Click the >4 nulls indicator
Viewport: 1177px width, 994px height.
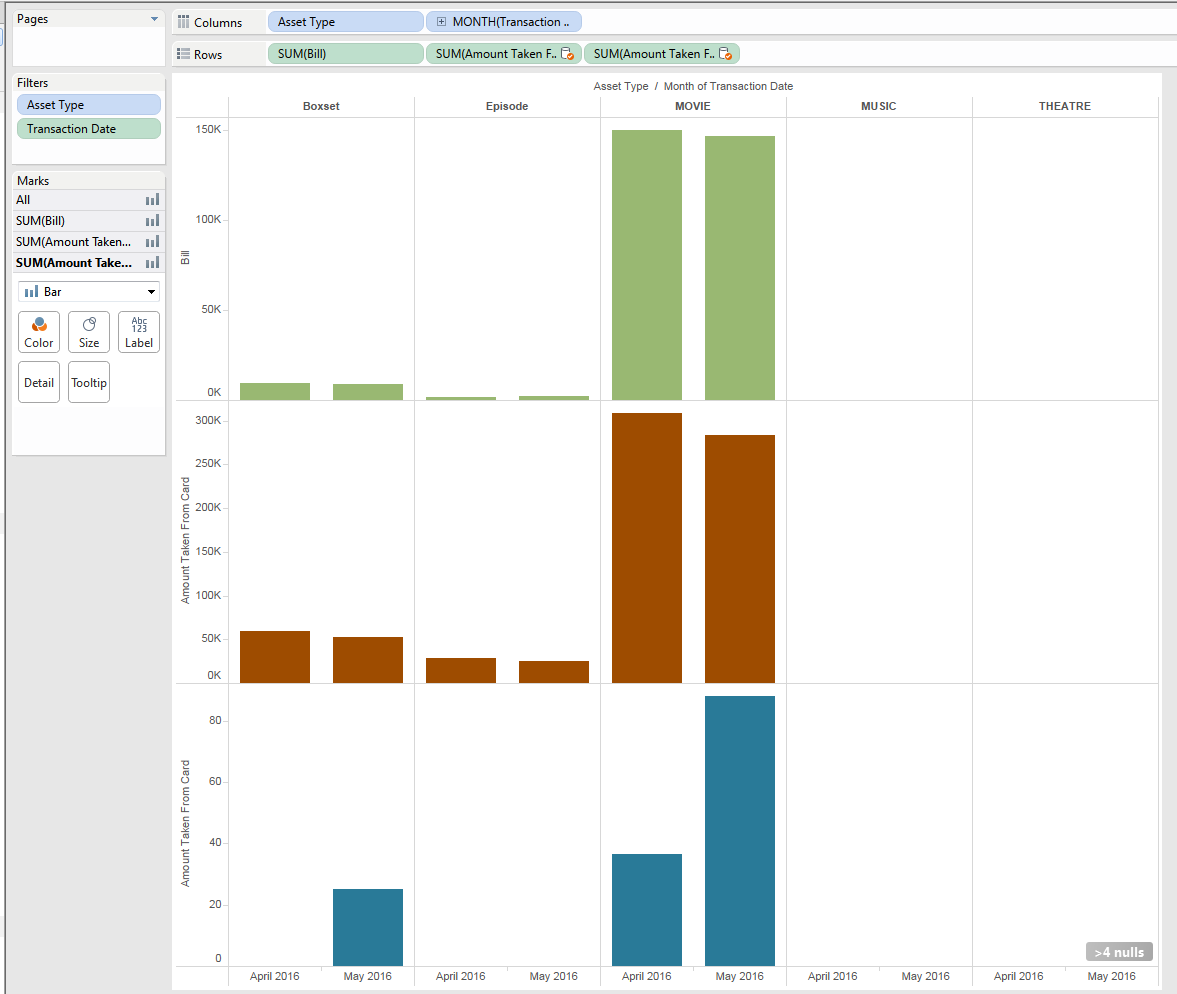[1118, 951]
